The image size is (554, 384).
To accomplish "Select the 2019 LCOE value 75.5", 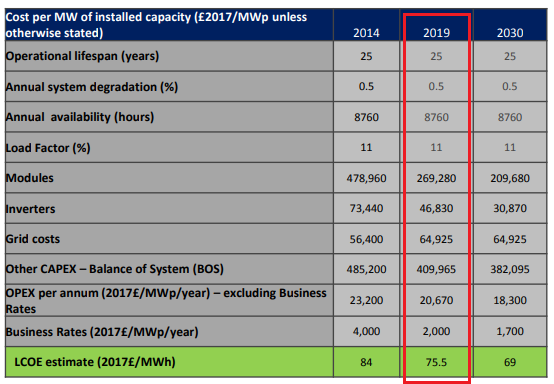I will [x=436, y=362].
